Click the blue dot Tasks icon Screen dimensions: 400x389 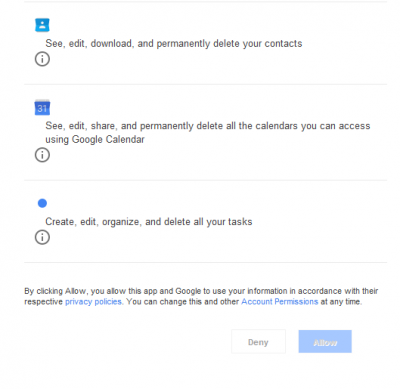(42, 203)
